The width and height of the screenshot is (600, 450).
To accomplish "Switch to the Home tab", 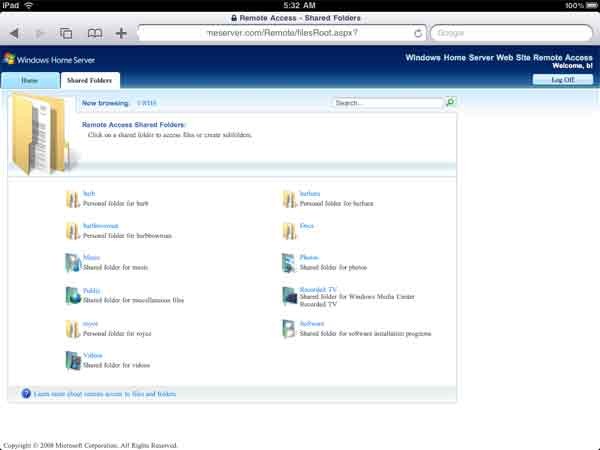I will pyautogui.click(x=30, y=80).
